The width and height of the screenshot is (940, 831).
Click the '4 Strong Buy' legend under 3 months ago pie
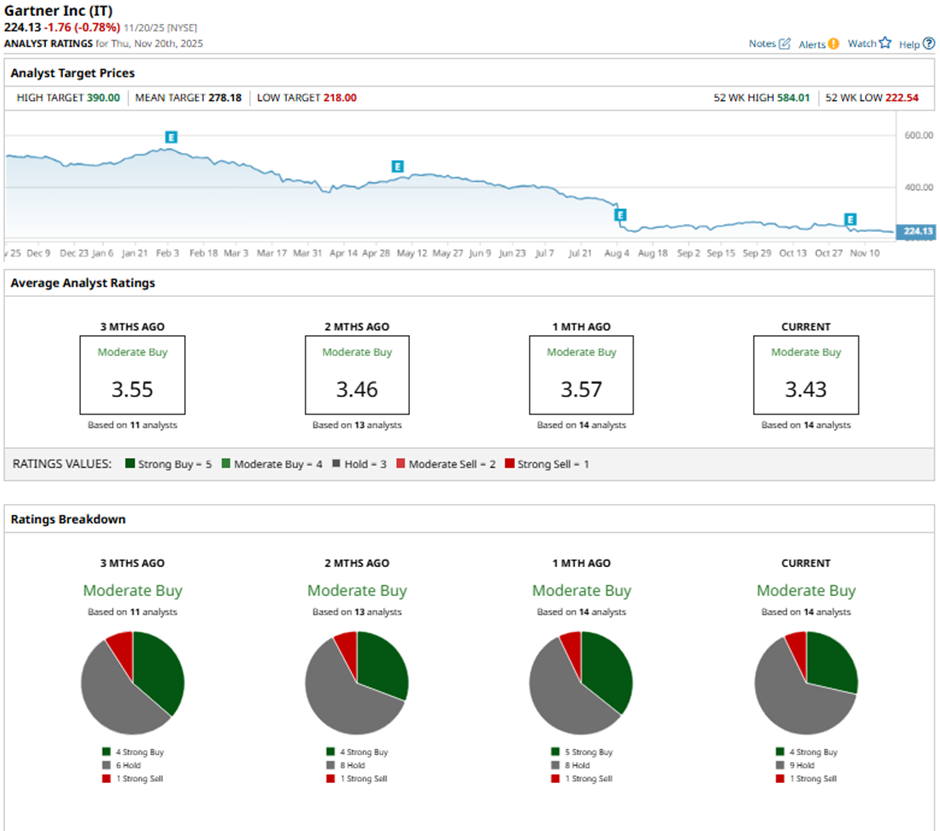133,752
